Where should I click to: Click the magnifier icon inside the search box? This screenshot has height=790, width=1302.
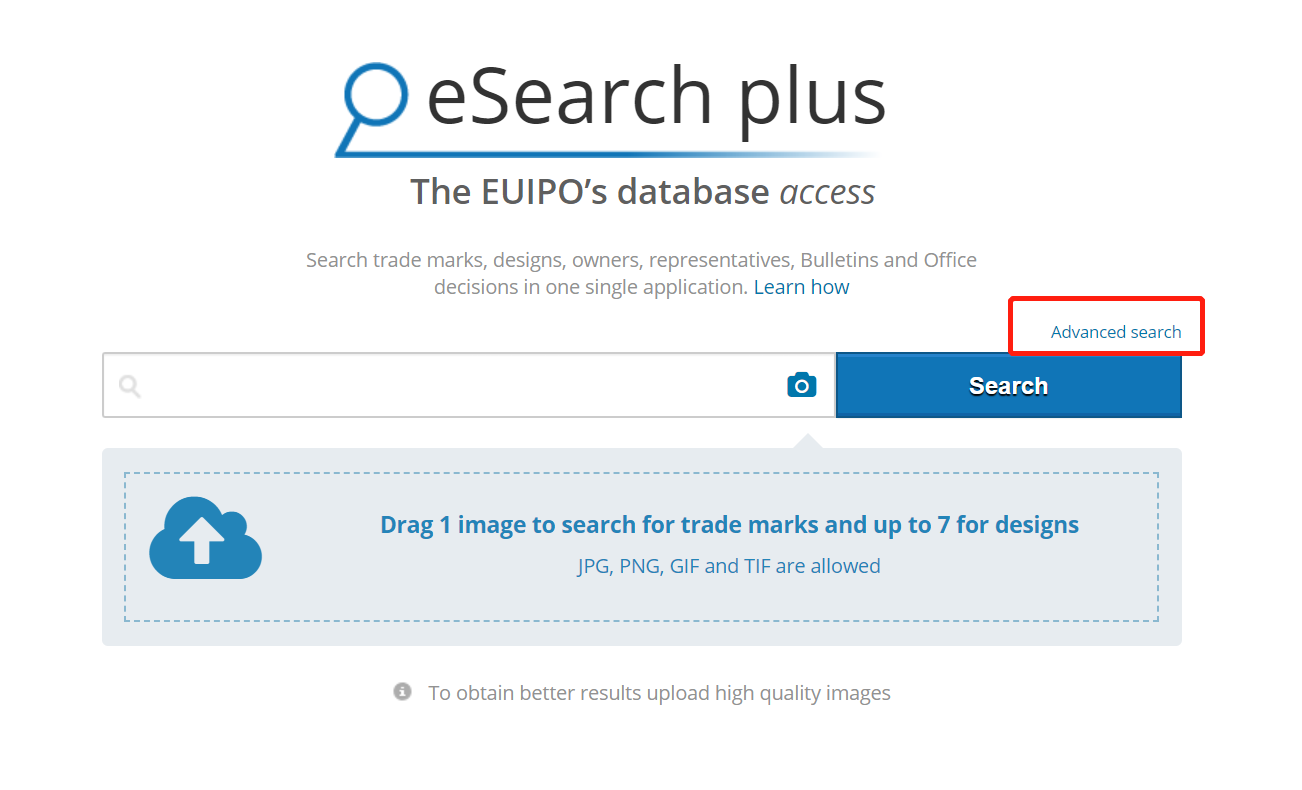click(x=130, y=386)
